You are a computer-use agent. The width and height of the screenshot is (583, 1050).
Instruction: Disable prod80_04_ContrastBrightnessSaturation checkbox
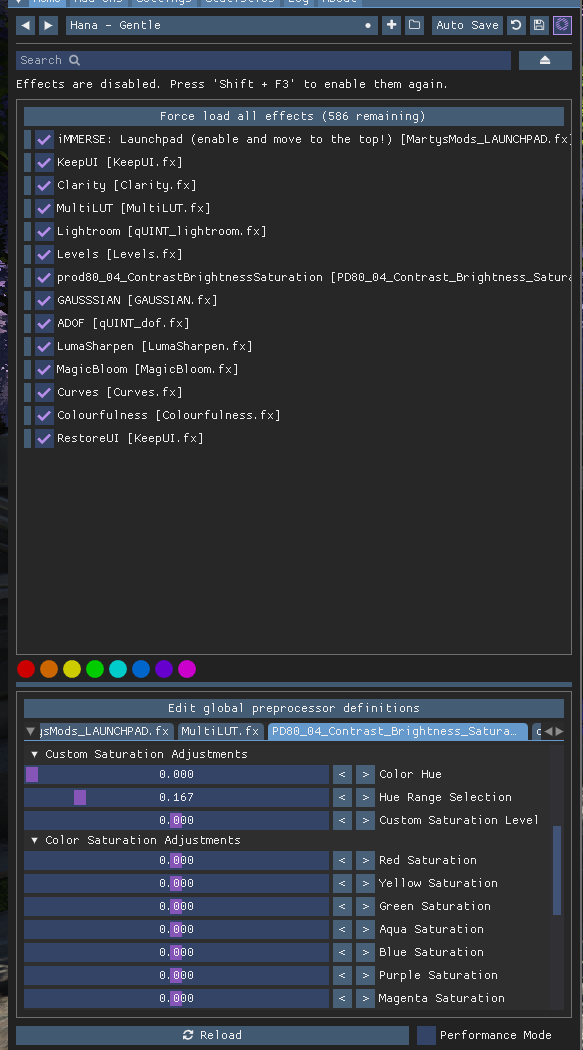(x=44, y=277)
